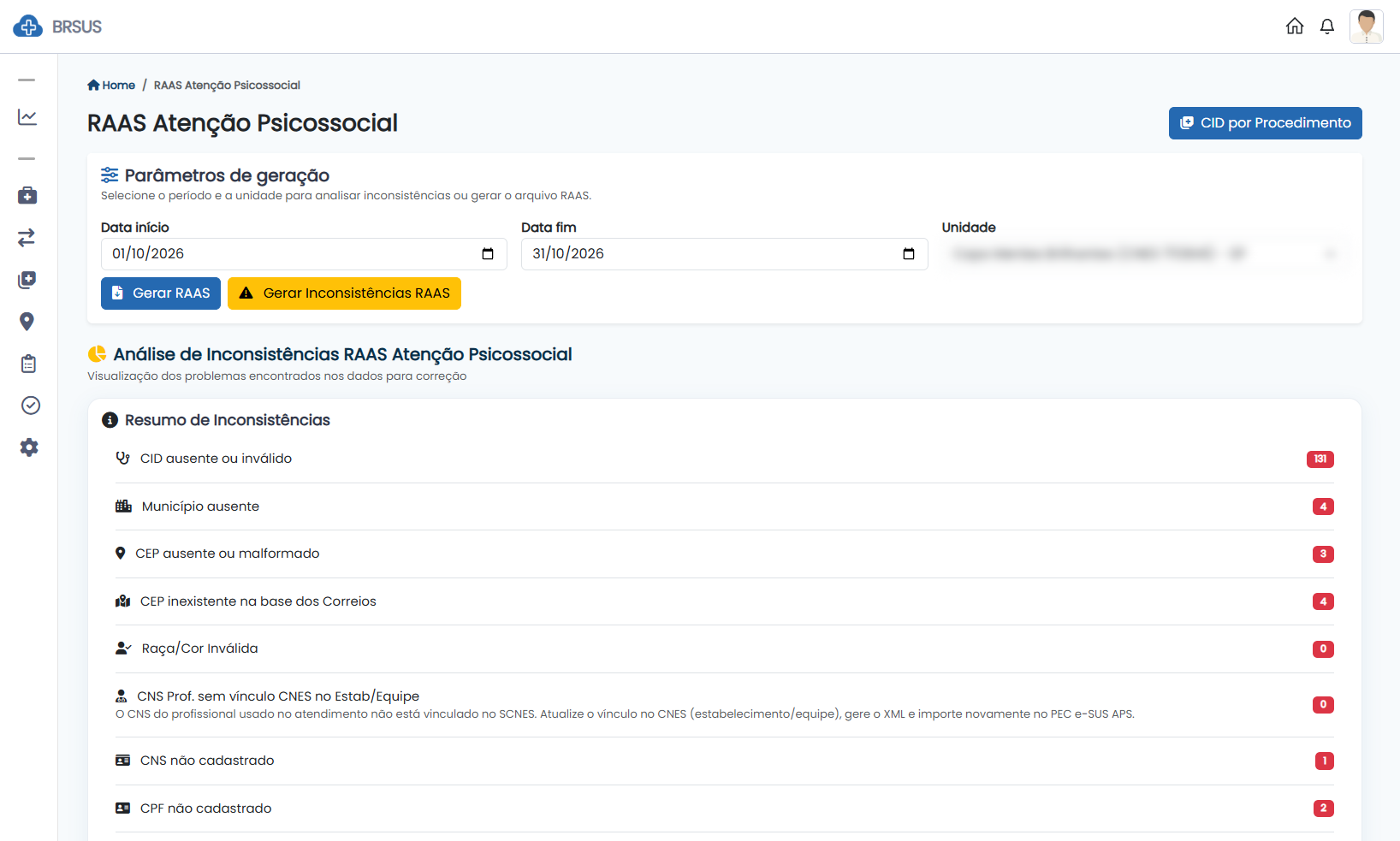Select the CID ausente ou inválido row
Image resolution: width=1400 pixels, height=841 pixels.
pyautogui.click(x=724, y=459)
